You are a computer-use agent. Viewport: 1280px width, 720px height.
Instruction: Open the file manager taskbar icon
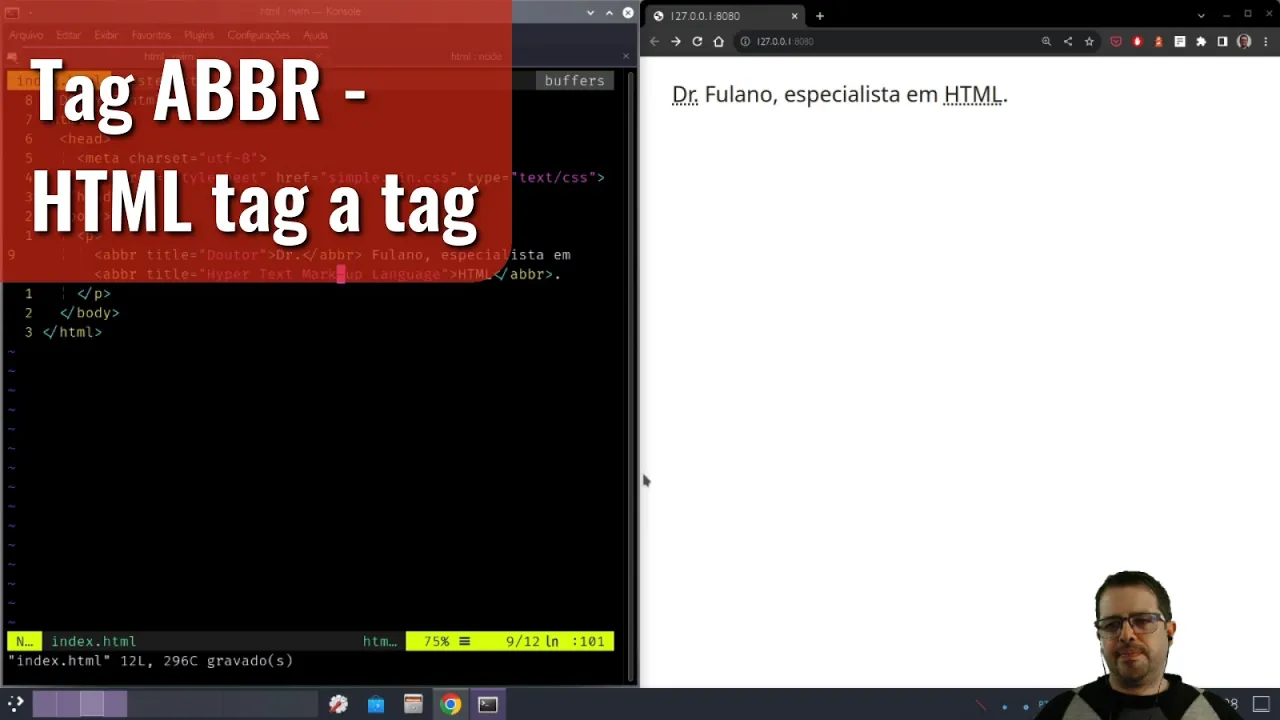pos(413,704)
